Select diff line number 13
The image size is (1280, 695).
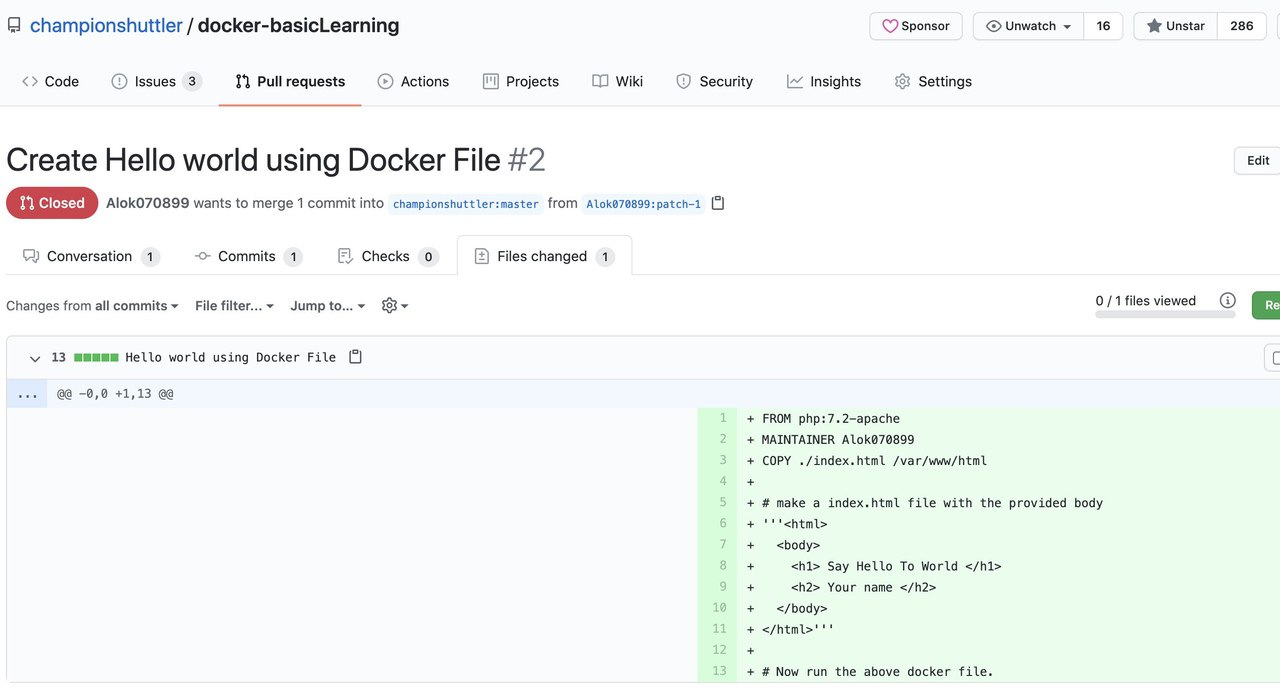[x=717, y=671]
